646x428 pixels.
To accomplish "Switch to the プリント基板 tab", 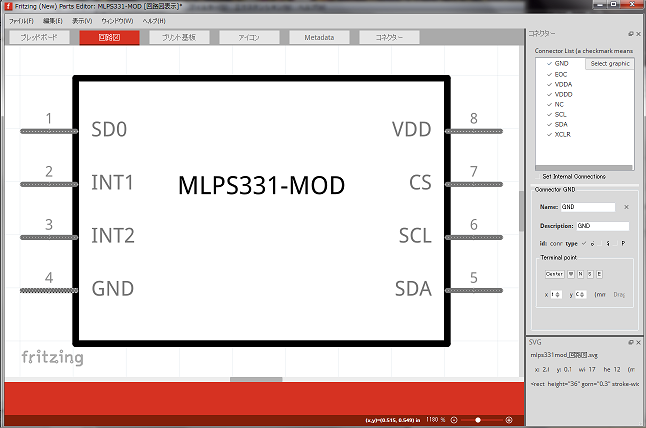I will (x=179, y=37).
